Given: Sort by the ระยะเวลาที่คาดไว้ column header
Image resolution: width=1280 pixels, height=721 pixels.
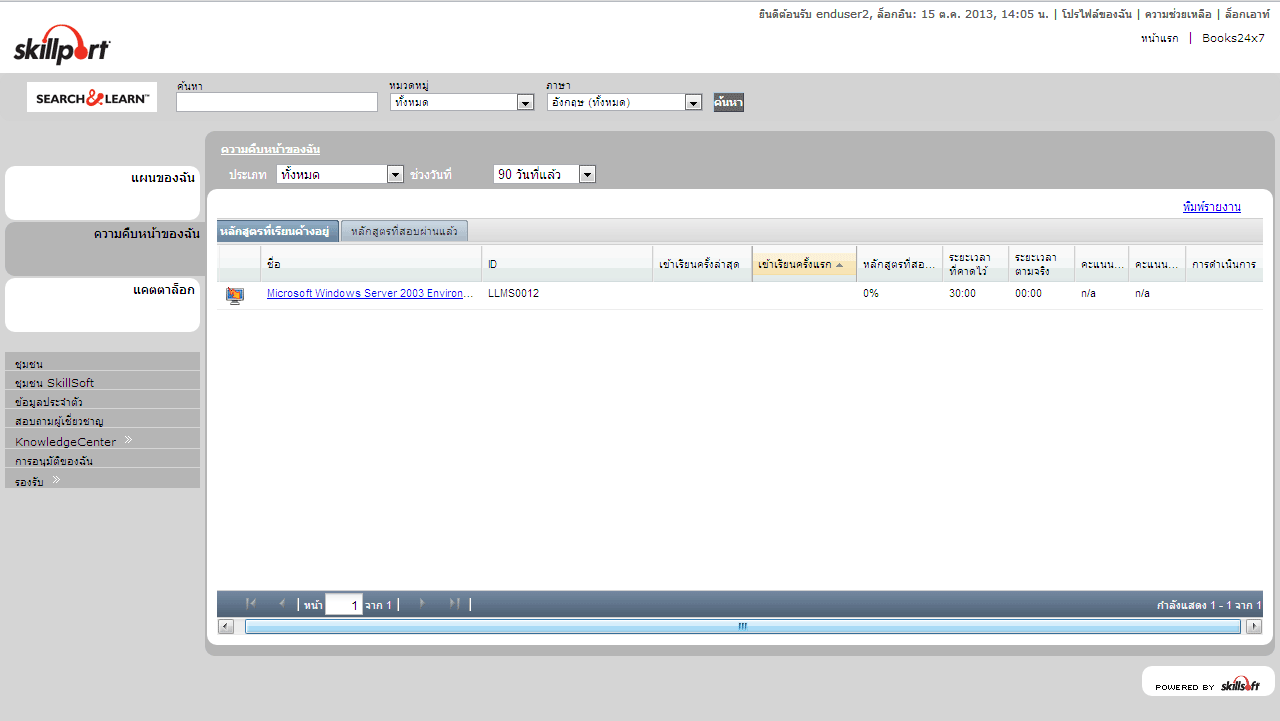Looking at the screenshot, I should point(975,264).
